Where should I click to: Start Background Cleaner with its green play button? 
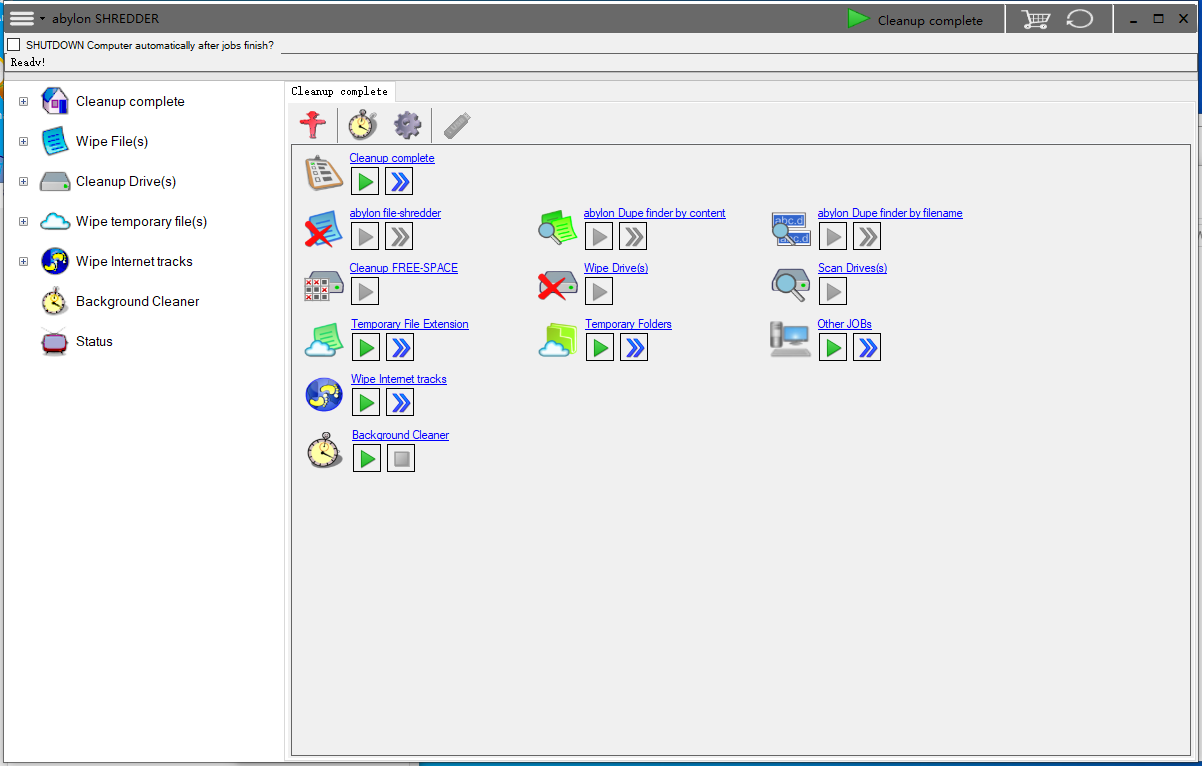click(367, 458)
